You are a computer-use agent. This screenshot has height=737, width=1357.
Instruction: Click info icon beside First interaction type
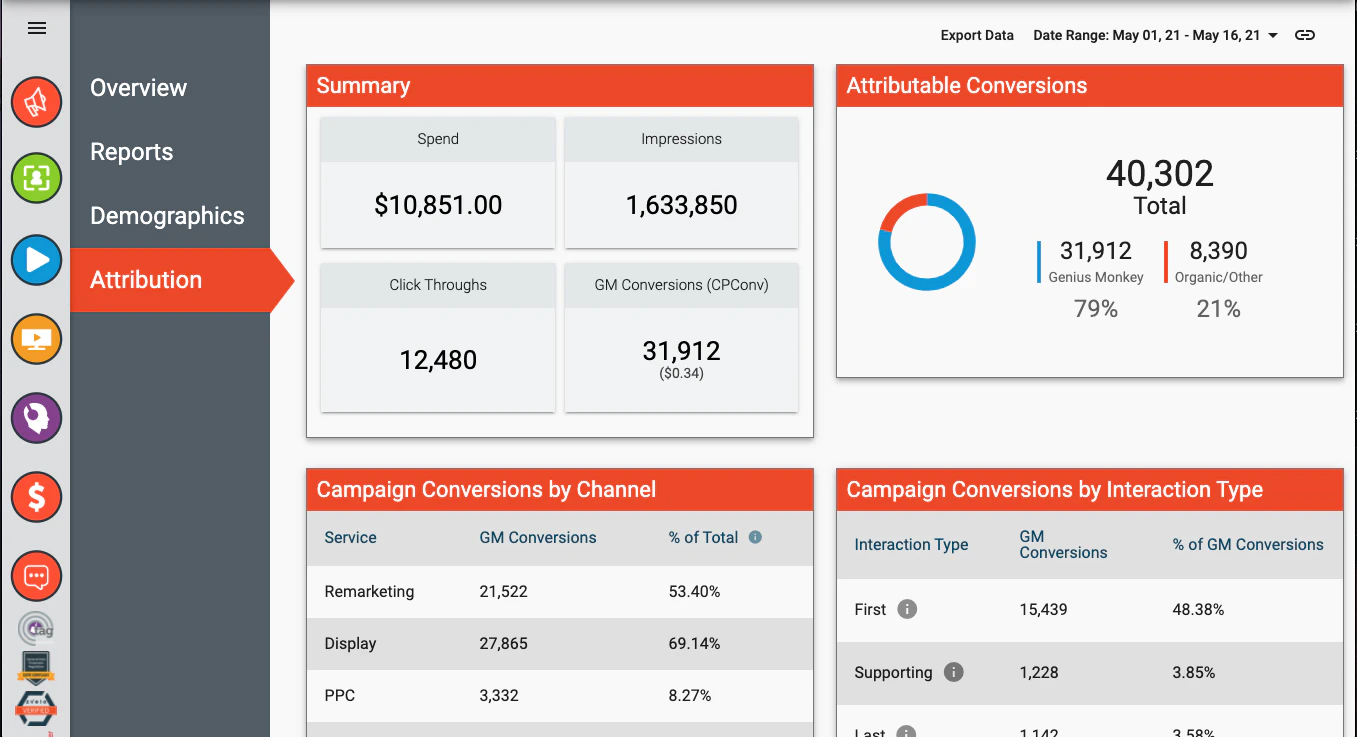(907, 609)
